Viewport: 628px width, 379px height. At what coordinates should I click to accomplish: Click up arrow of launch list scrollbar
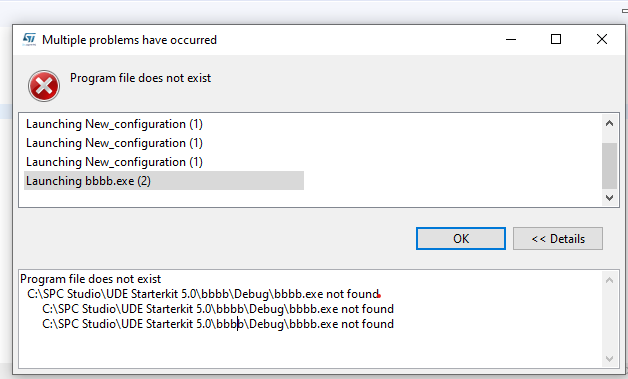[x=609, y=123]
